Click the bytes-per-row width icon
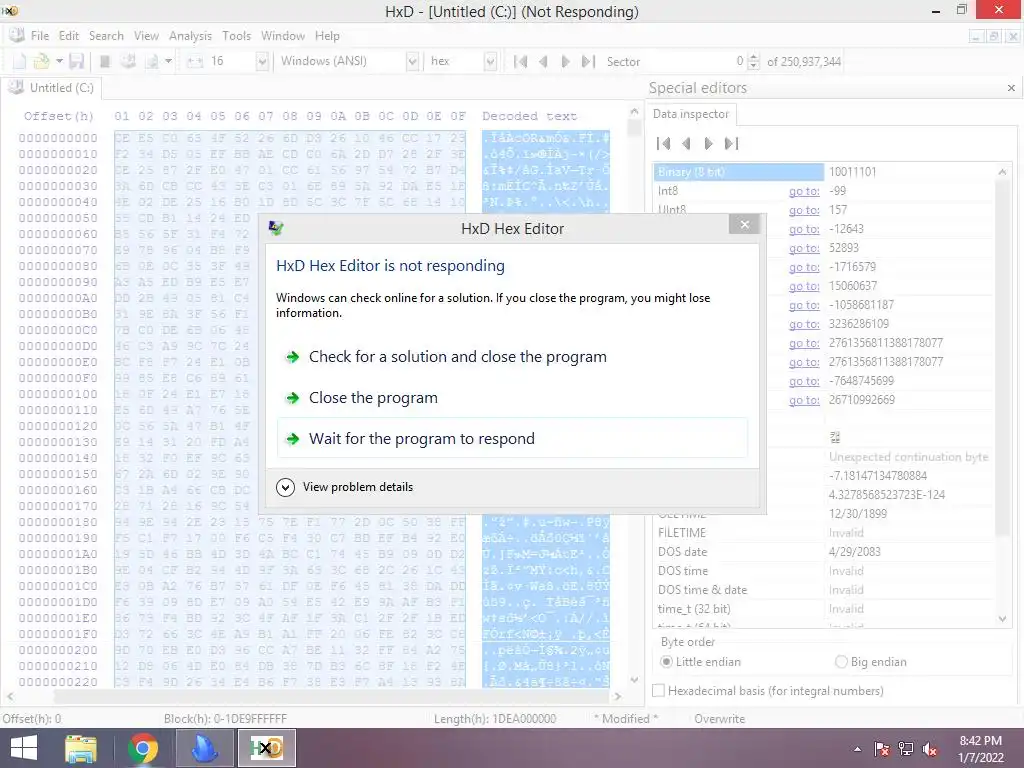 (195, 61)
